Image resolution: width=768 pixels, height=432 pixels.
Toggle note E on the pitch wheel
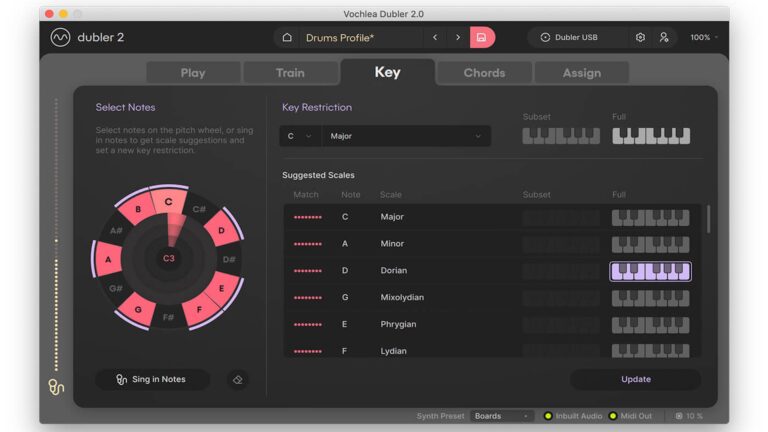(221, 288)
